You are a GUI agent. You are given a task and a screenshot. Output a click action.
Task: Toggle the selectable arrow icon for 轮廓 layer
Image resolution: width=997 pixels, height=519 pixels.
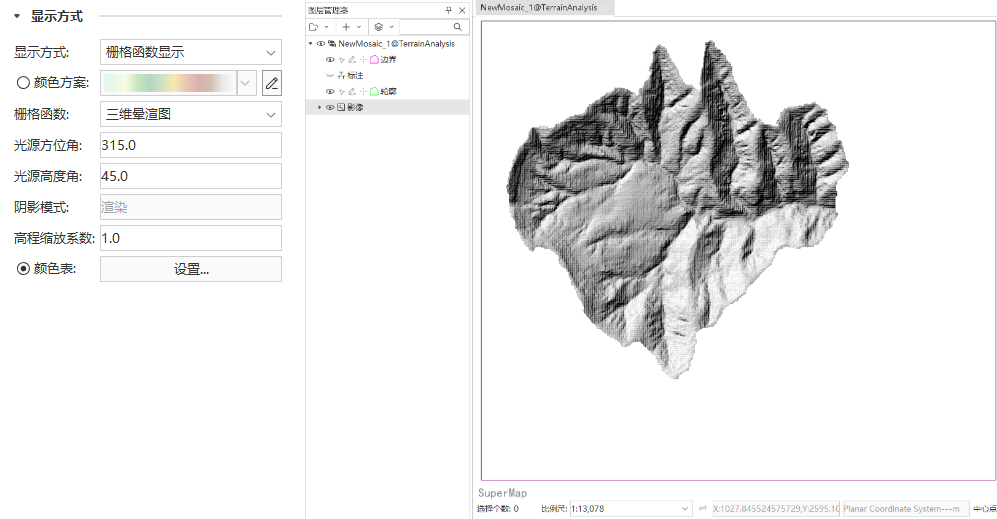click(341, 92)
